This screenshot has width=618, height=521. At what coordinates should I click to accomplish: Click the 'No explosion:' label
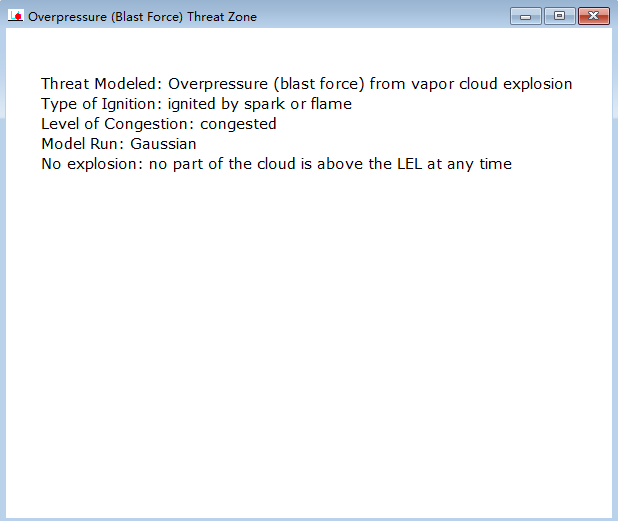[x=92, y=164]
